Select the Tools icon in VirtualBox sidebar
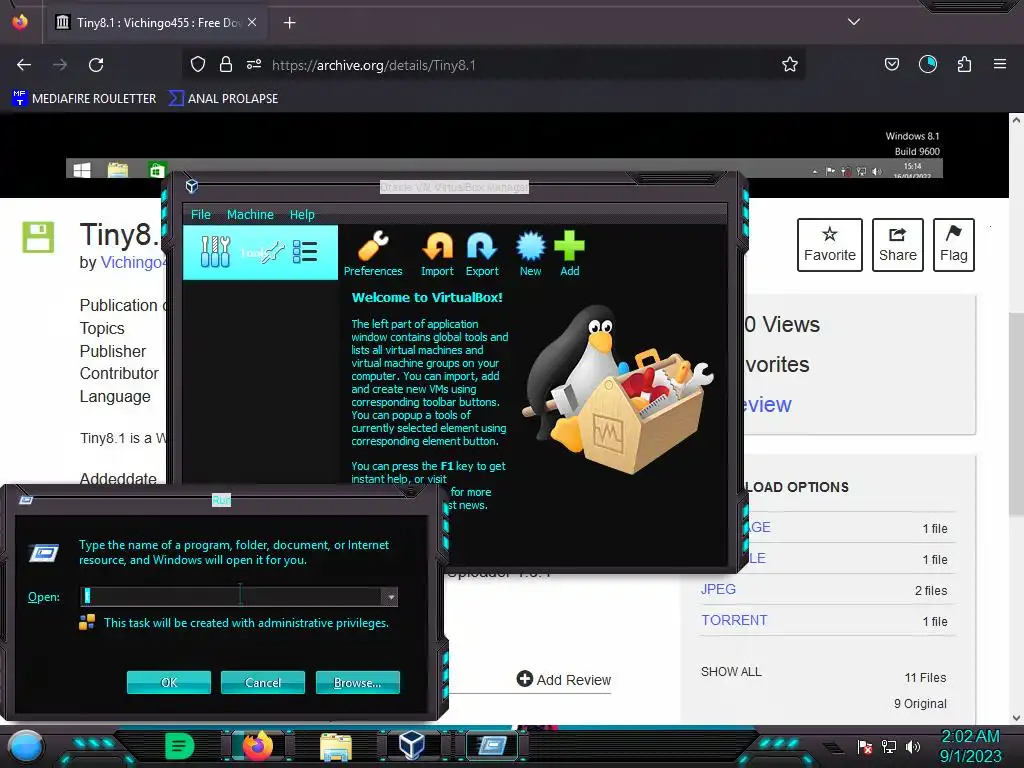The width and height of the screenshot is (1024, 768). 216,251
